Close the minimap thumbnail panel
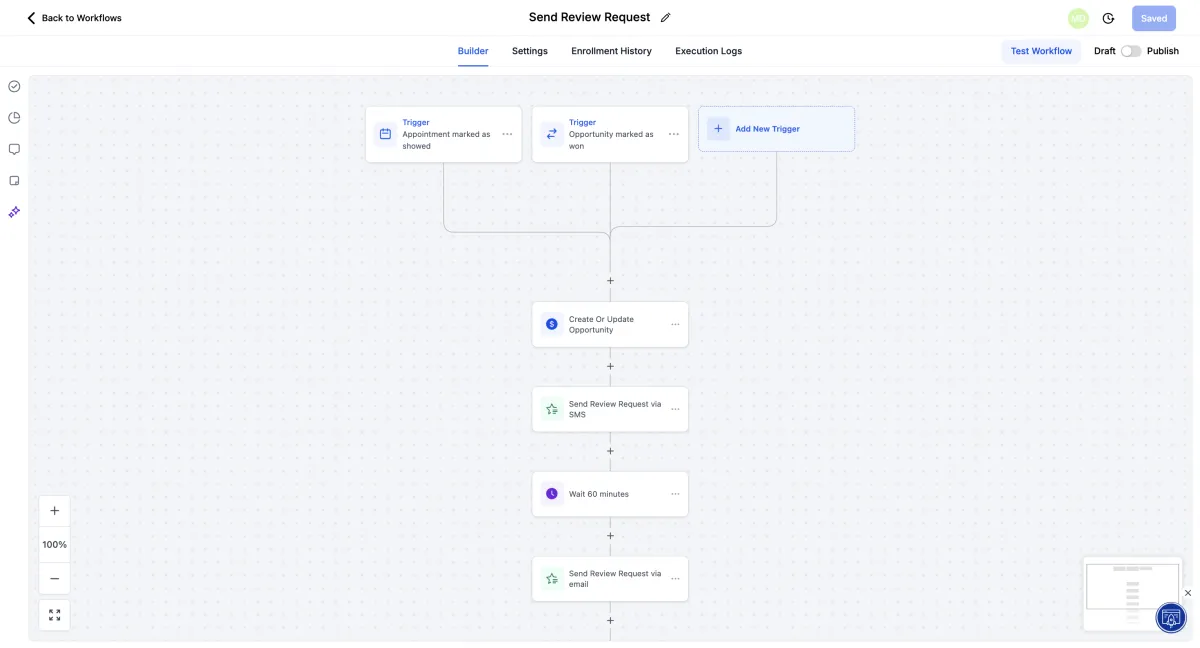Image resolution: width=1200 pixels, height=648 pixels. [1188, 593]
